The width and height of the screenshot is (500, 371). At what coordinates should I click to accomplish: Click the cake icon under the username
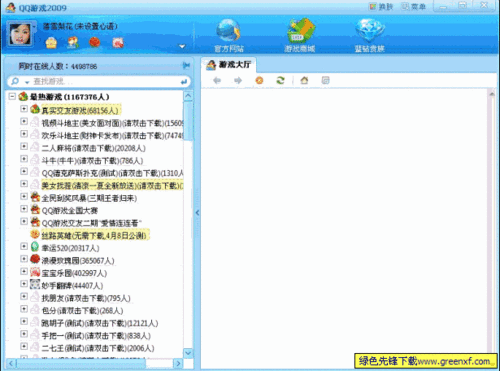(51, 43)
